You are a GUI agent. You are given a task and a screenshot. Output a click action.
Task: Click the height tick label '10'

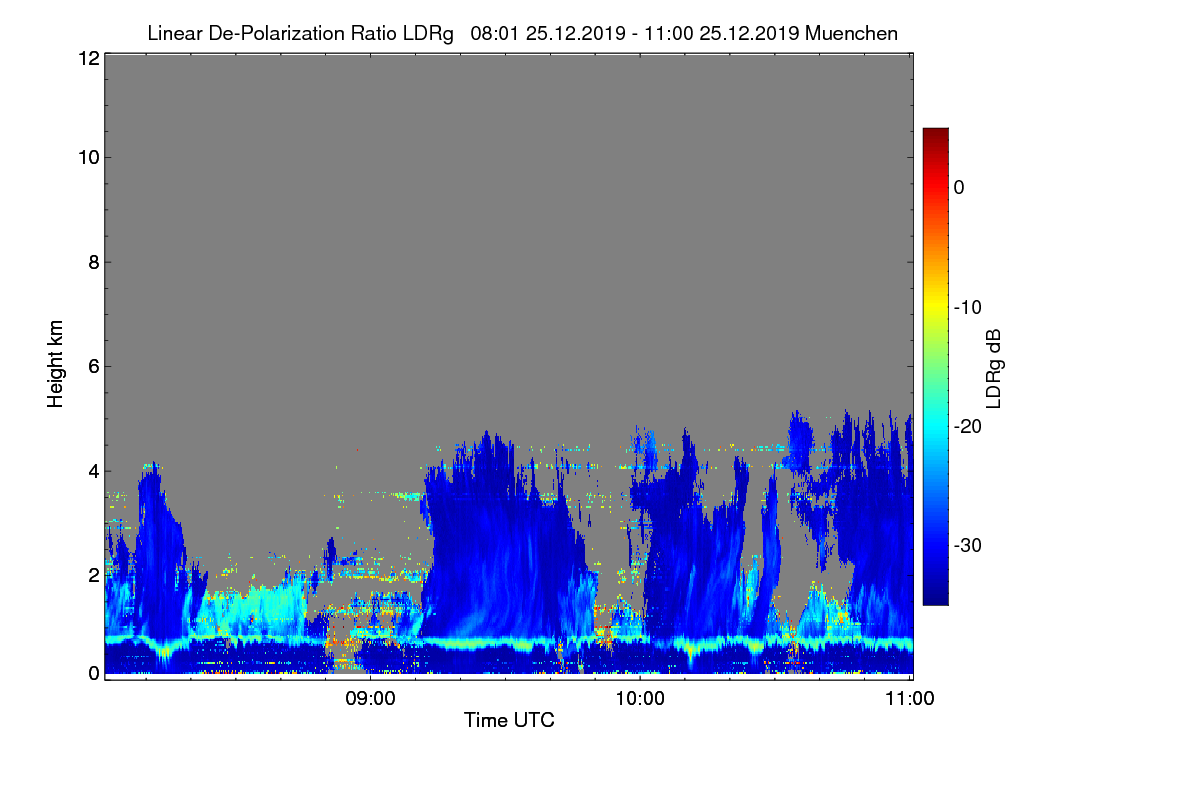[x=87, y=157]
